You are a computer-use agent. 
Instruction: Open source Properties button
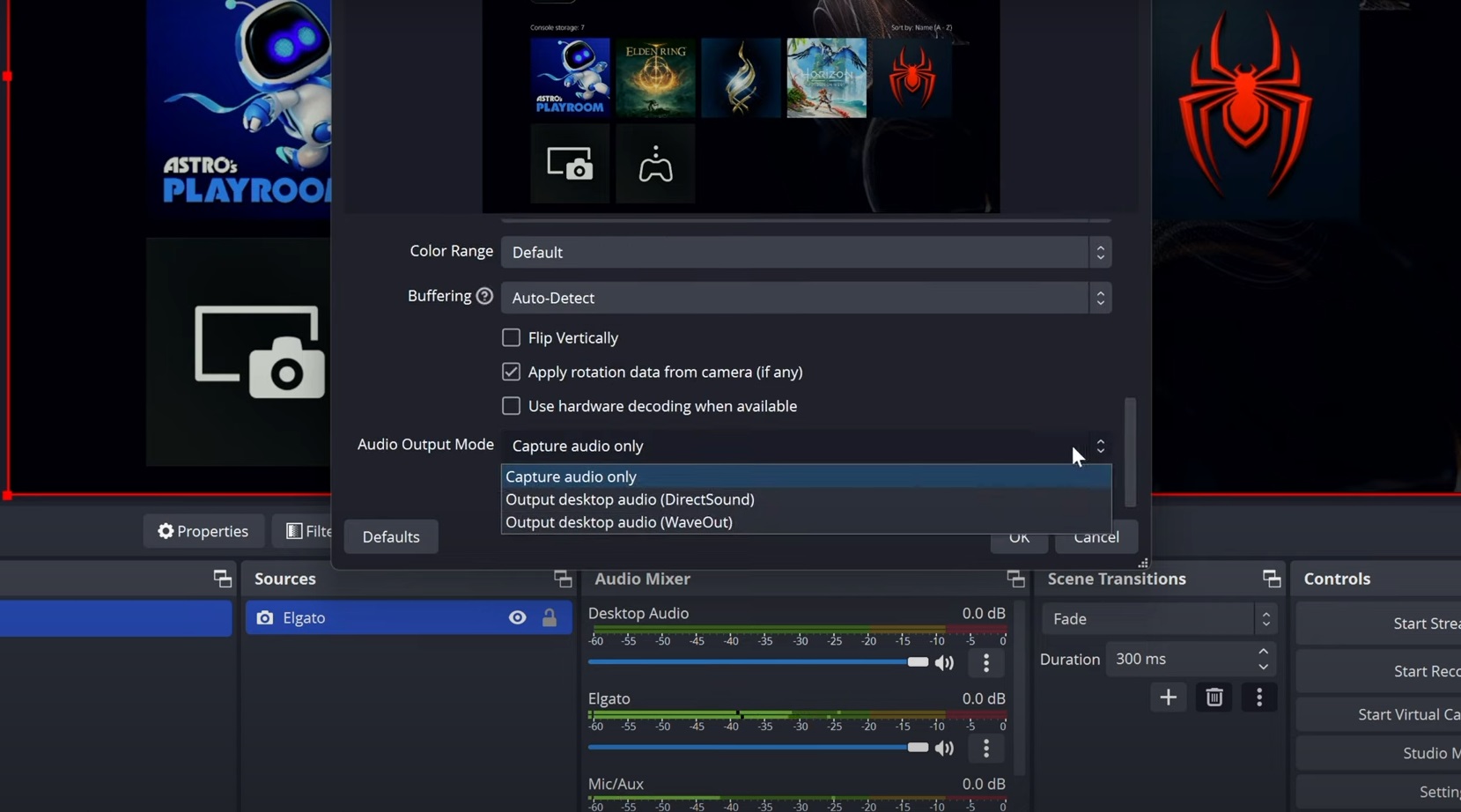pyautogui.click(x=203, y=531)
